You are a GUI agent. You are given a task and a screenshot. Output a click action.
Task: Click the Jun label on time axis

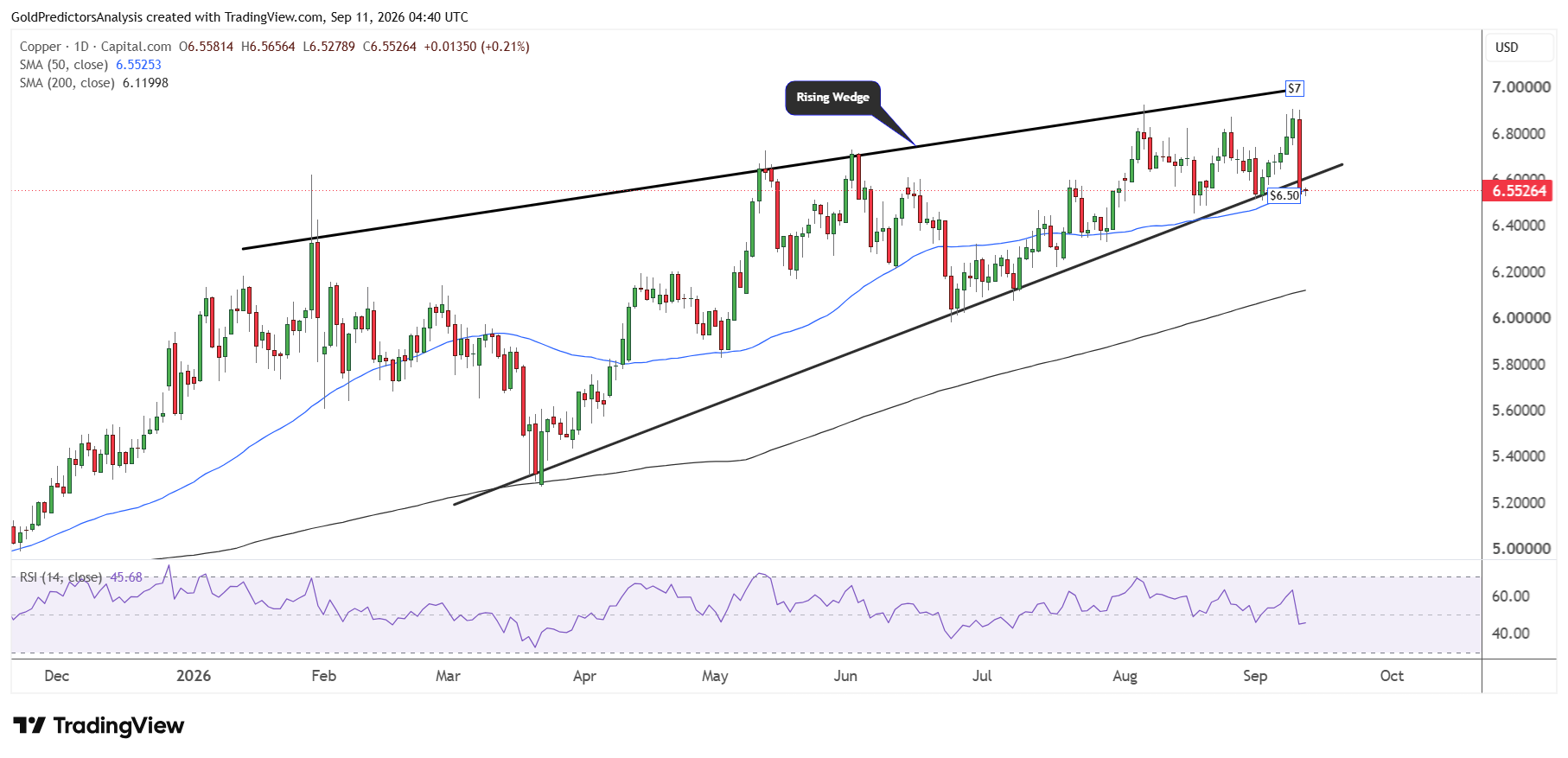point(845,676)
